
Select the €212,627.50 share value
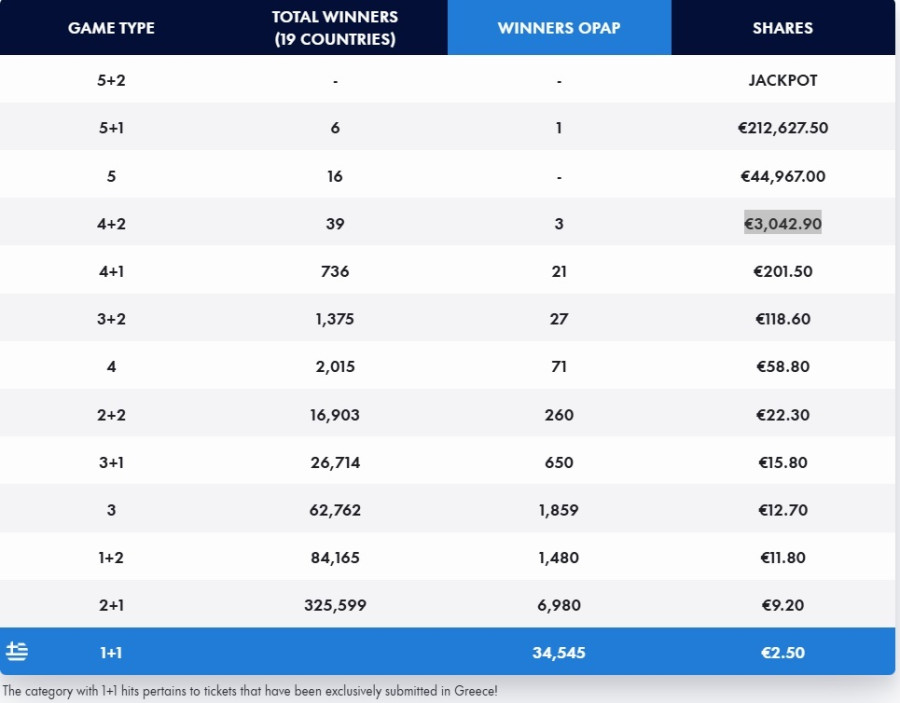782,128
